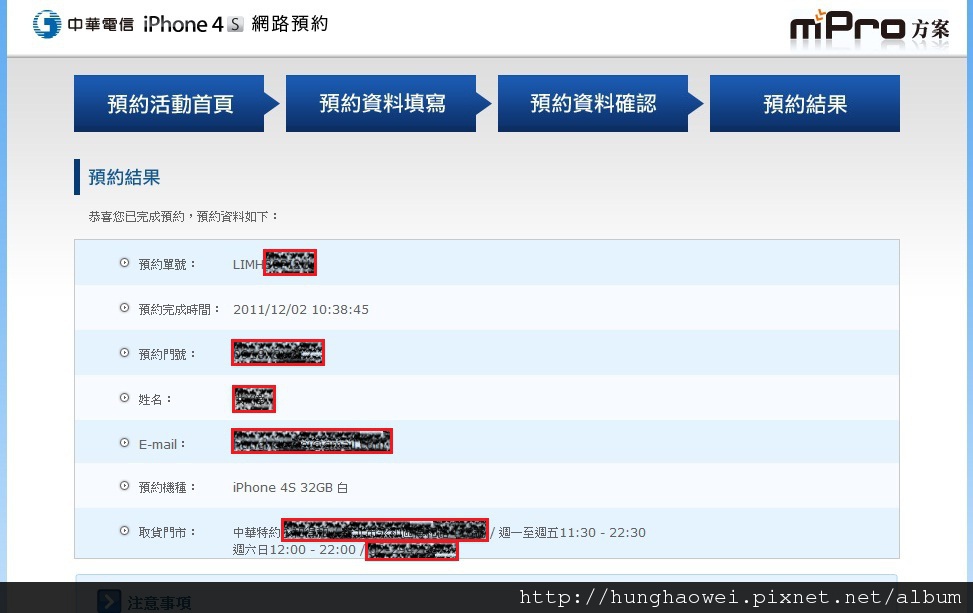
Task: Click the 預約門號 label
Action: [x=167, y=354]
